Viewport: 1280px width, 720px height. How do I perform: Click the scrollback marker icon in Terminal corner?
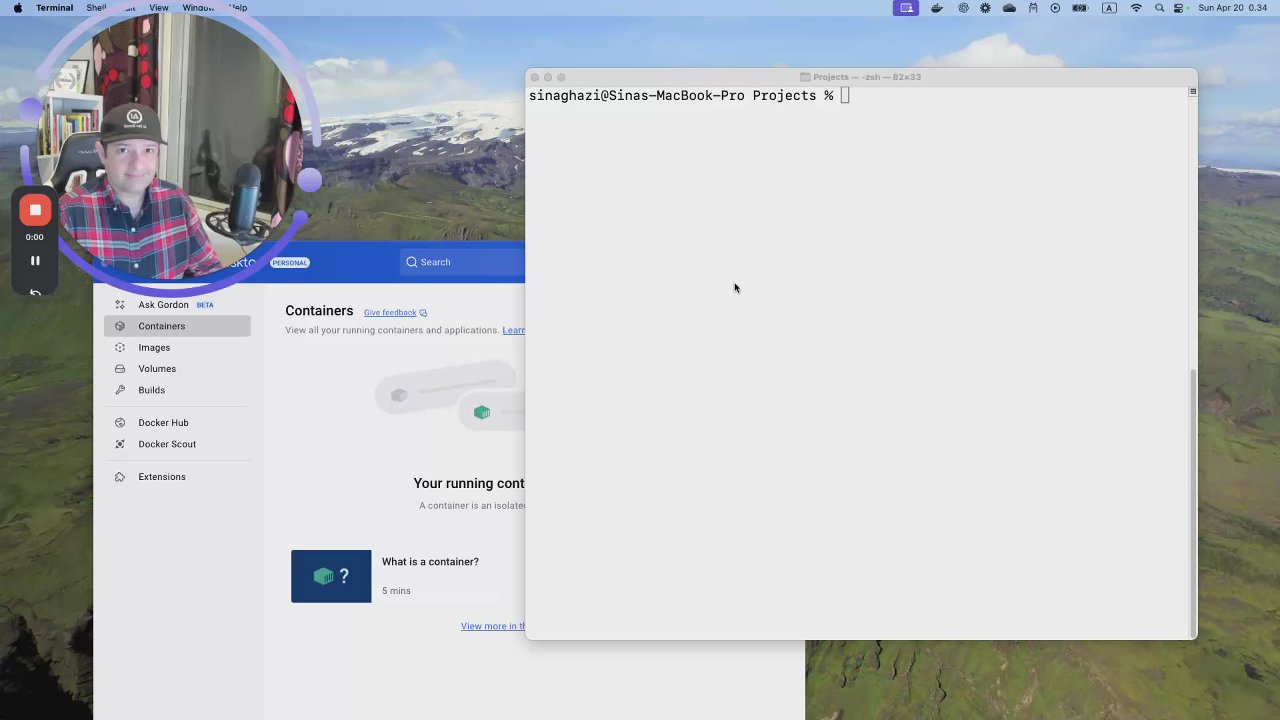1192,91
